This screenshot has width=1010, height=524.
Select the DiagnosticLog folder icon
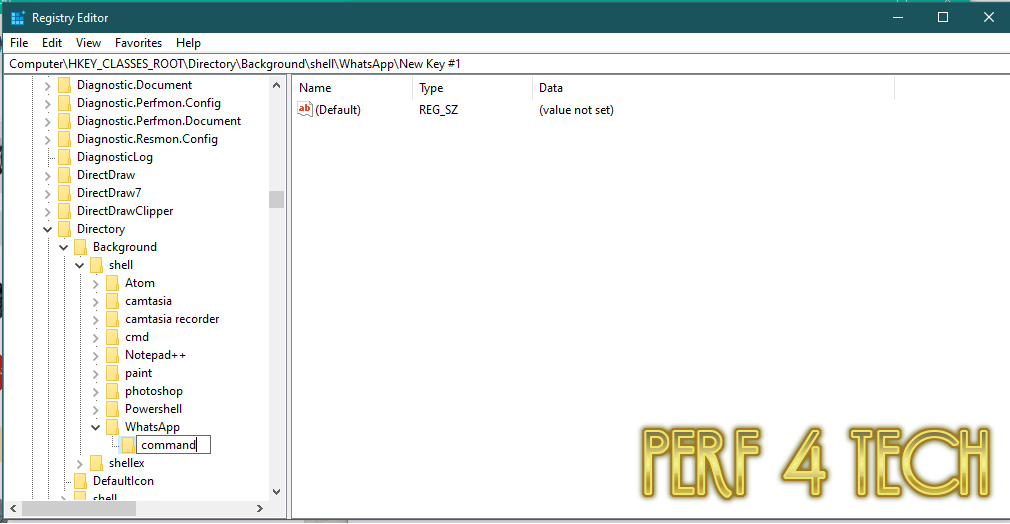[x=64, y=157]
